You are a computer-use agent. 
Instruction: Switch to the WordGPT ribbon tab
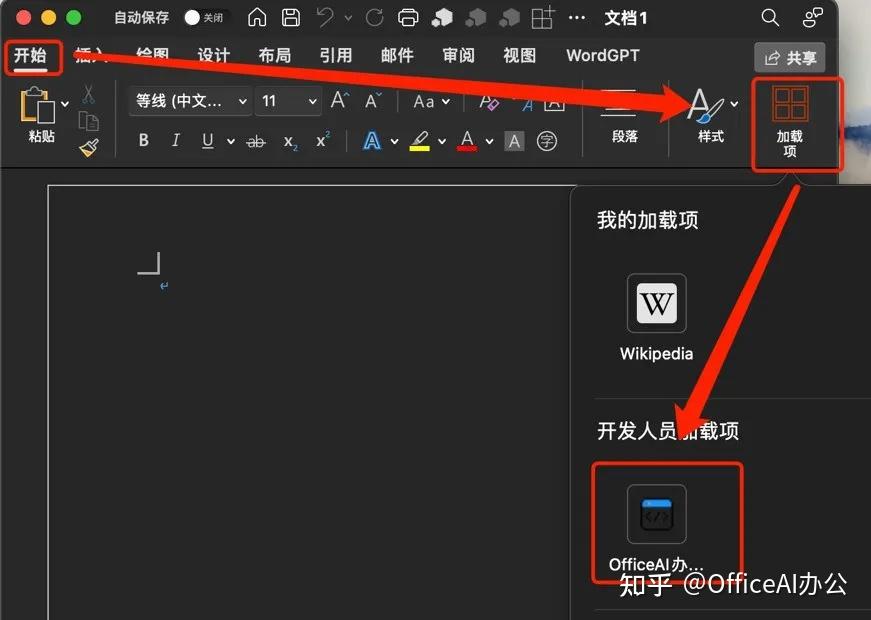pos(602,56)
